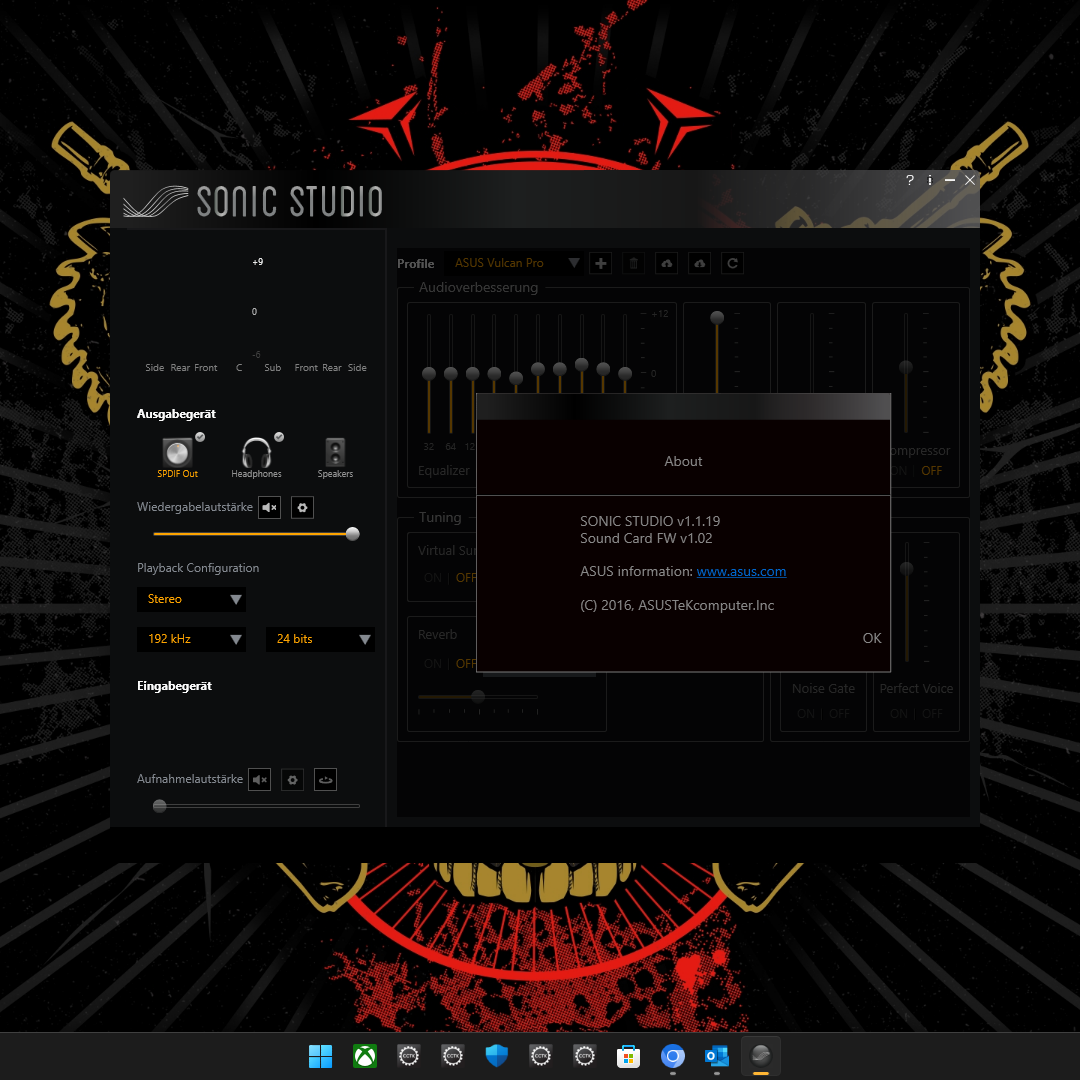Click the 'Audioverbesserung' section label

pos(478,287)
